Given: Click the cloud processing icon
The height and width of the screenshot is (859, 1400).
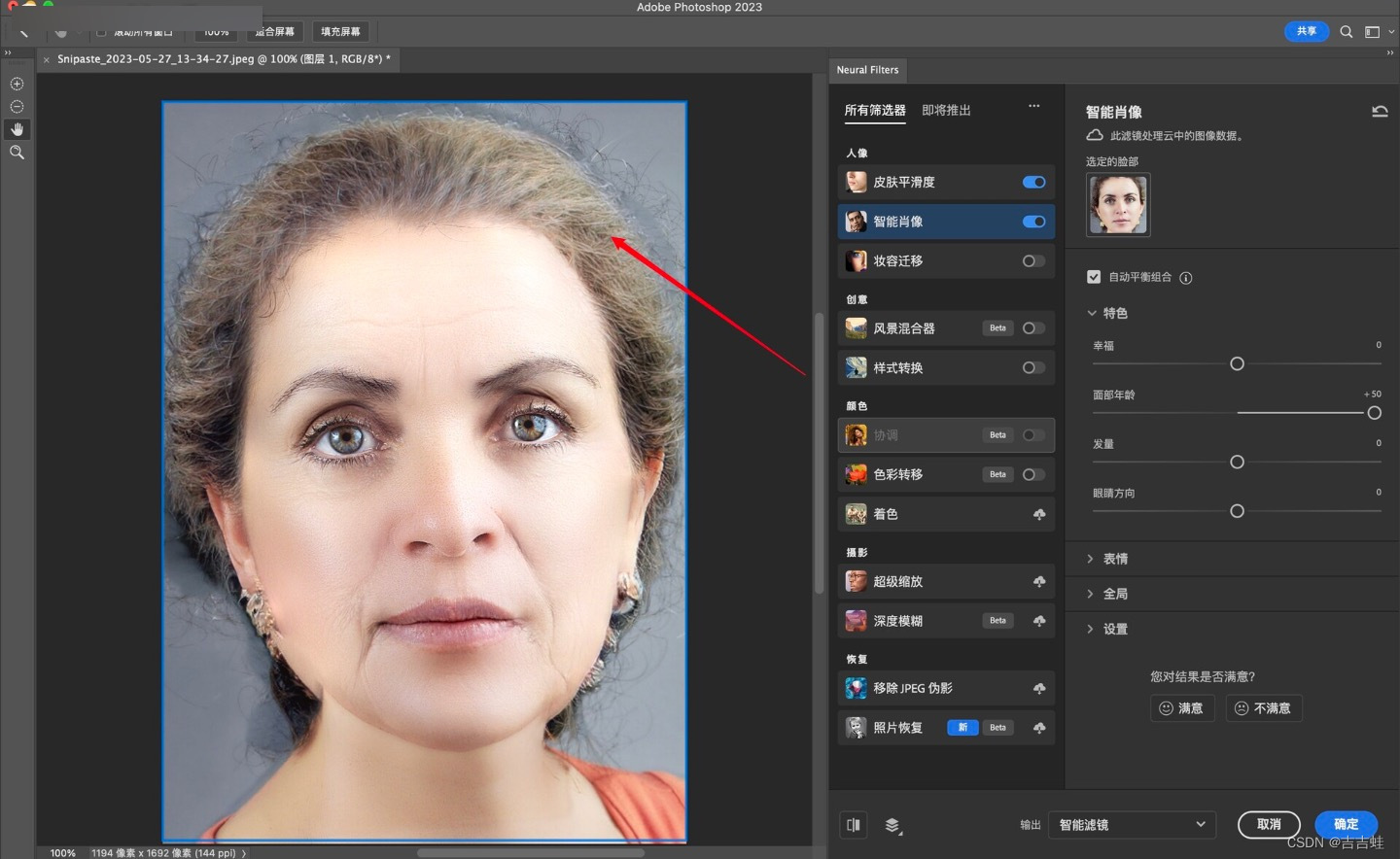Looking at the screenshot, I should (1095, 135).
